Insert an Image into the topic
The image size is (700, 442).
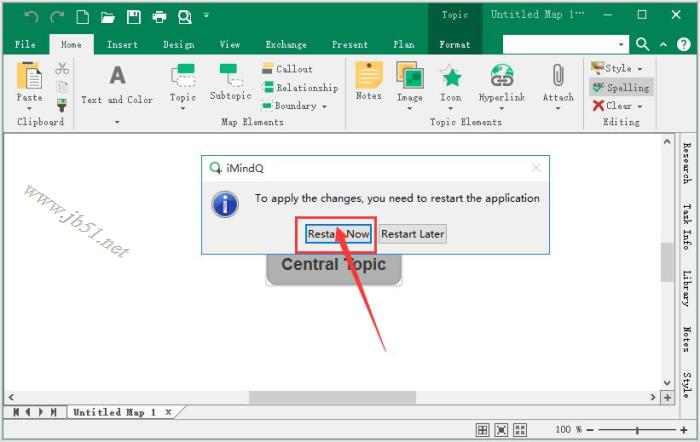tap(409, 82)
